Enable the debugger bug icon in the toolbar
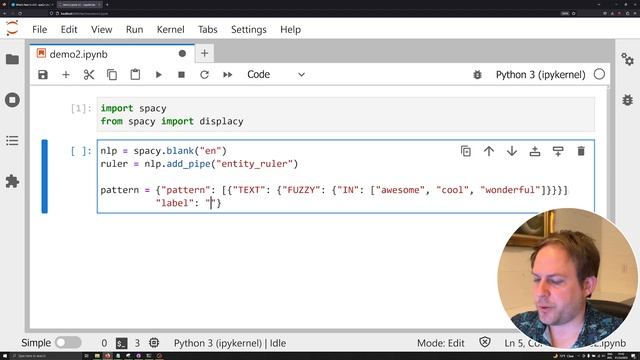This screenshot has width=640, height=360. [477, 75]
